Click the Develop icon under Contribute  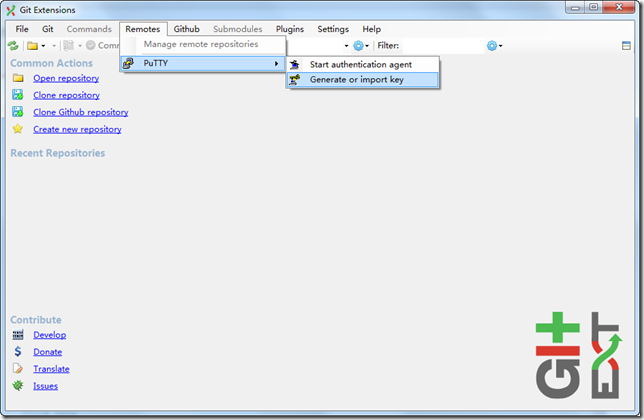[18, 335]
